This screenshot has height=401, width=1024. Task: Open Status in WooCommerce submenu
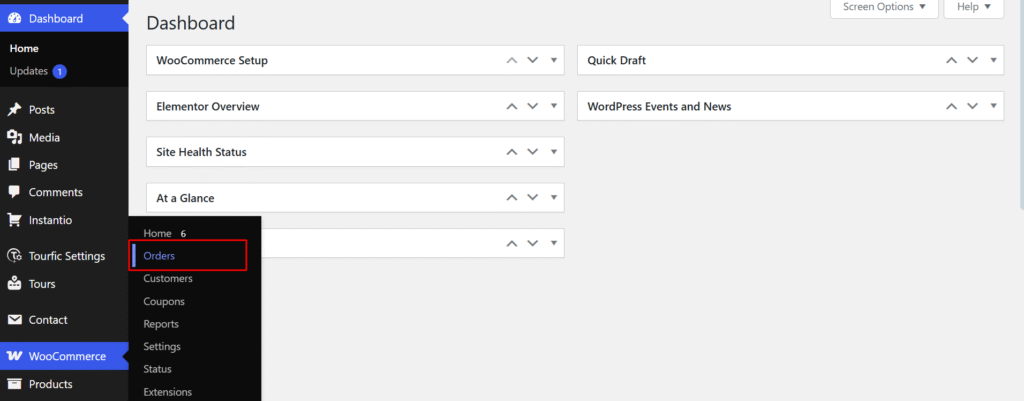pos(157,369)
